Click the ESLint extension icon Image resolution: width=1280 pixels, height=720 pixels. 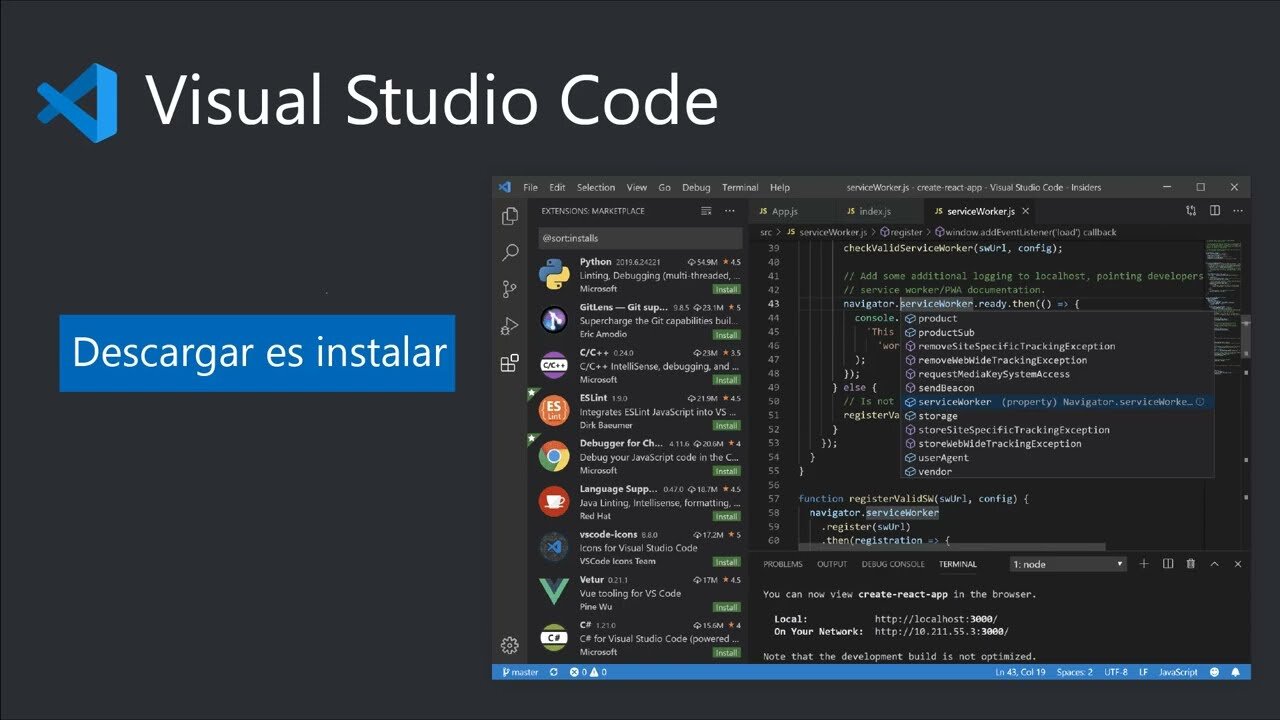[x=554, y=411]
